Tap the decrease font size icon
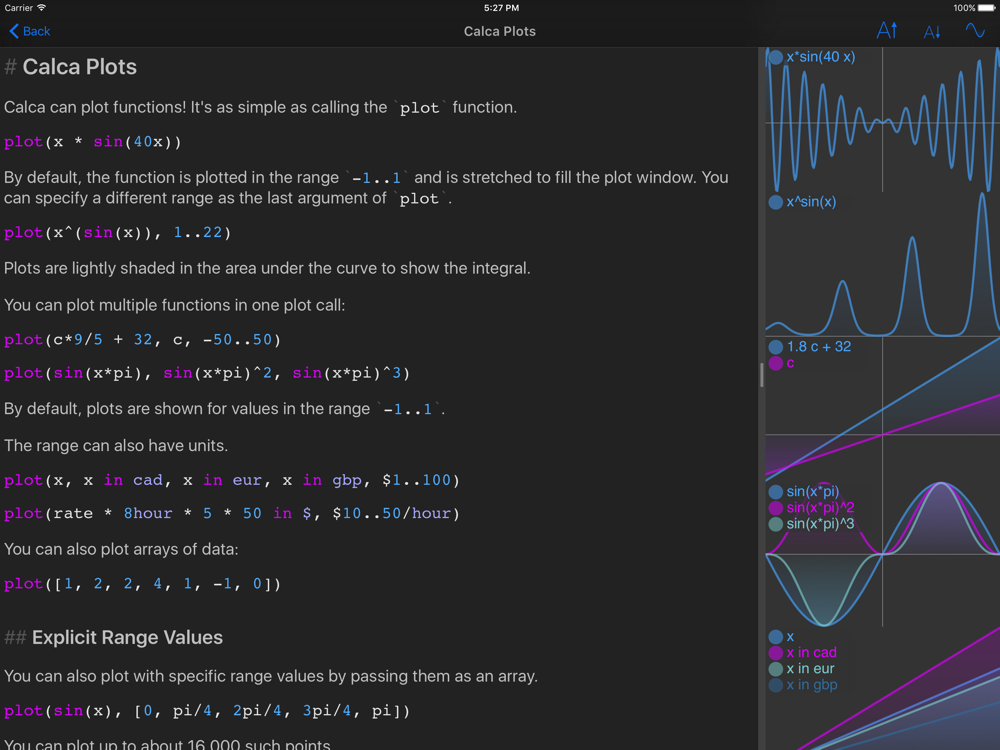 tap(931, 32)
